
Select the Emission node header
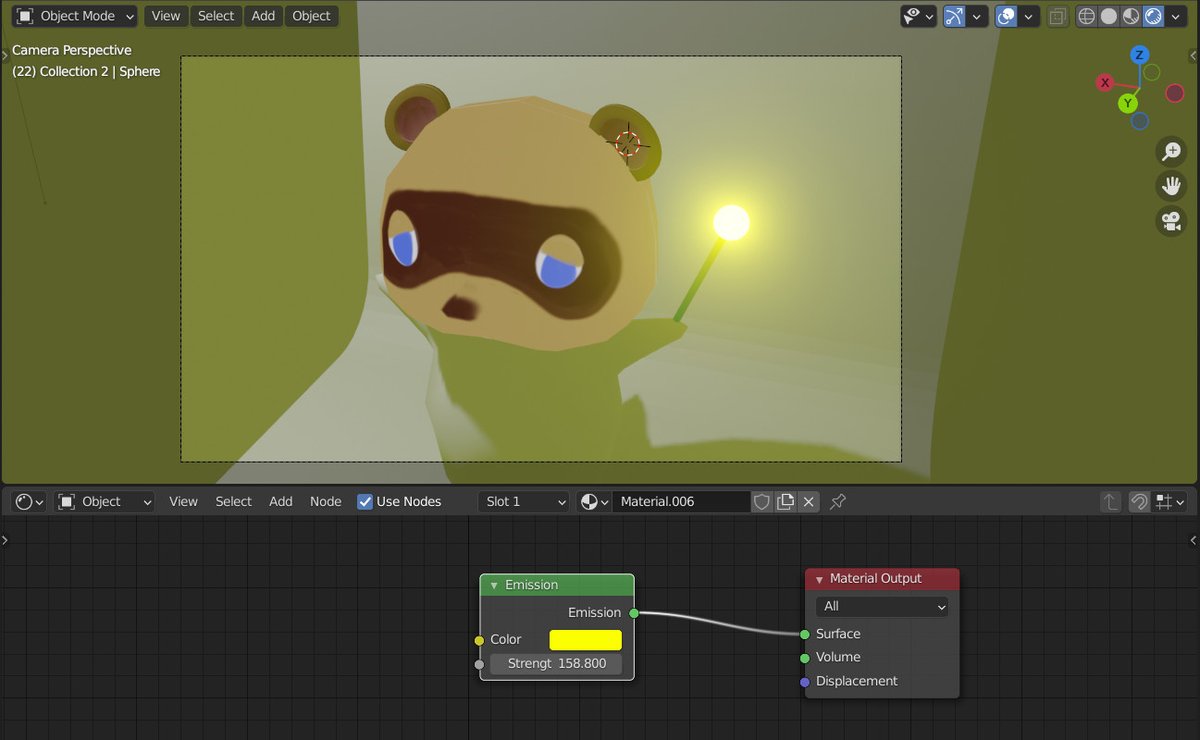pos(557,585)
